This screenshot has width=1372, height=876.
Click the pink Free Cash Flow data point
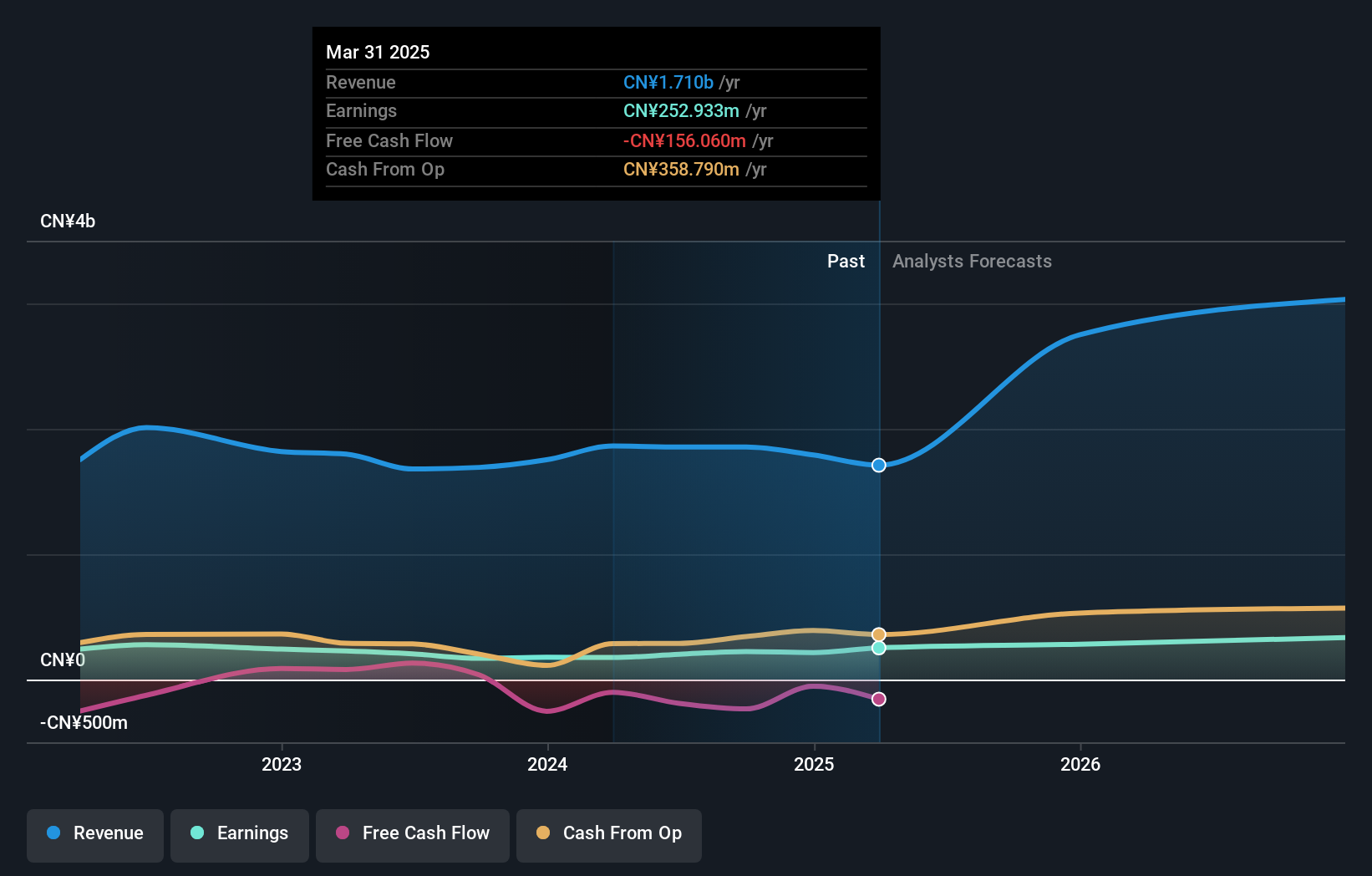click(879, 699)
